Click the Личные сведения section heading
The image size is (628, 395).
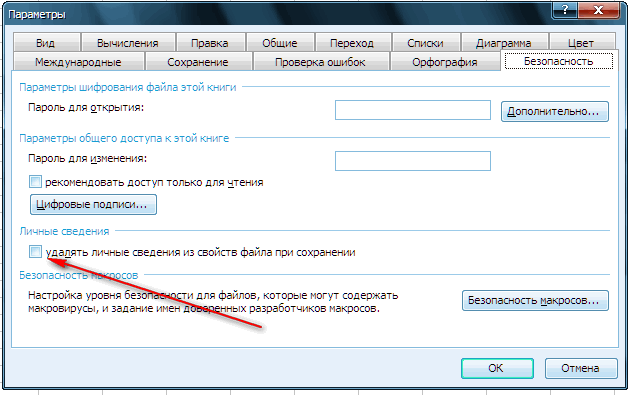click(x=64, y=231)
